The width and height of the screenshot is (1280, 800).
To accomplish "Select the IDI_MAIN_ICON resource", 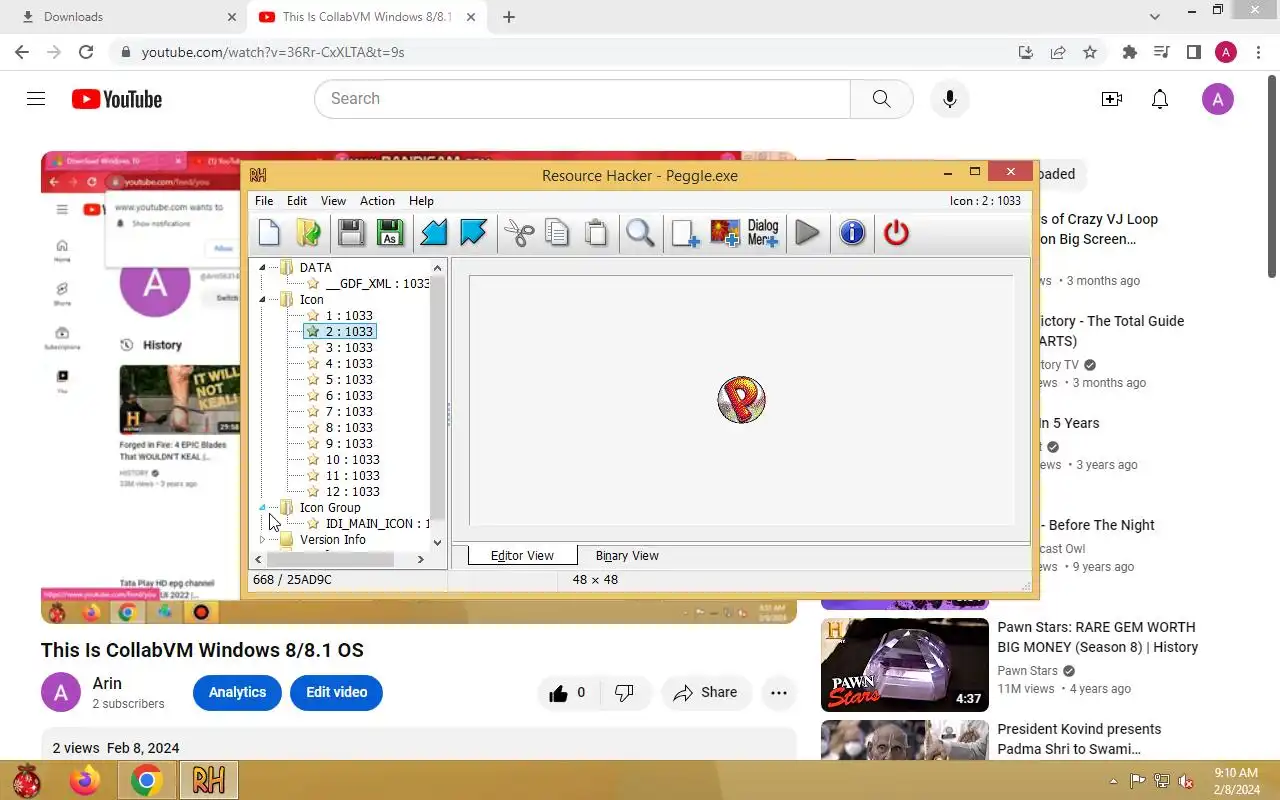I will 377,524.
